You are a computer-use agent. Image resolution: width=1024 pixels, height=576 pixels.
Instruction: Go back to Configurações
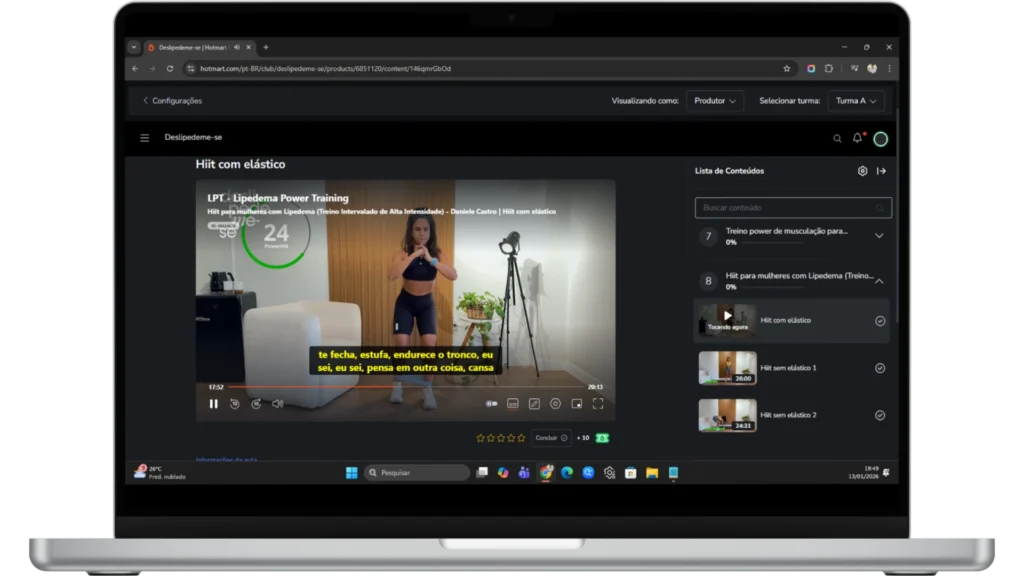pos(172,101)
